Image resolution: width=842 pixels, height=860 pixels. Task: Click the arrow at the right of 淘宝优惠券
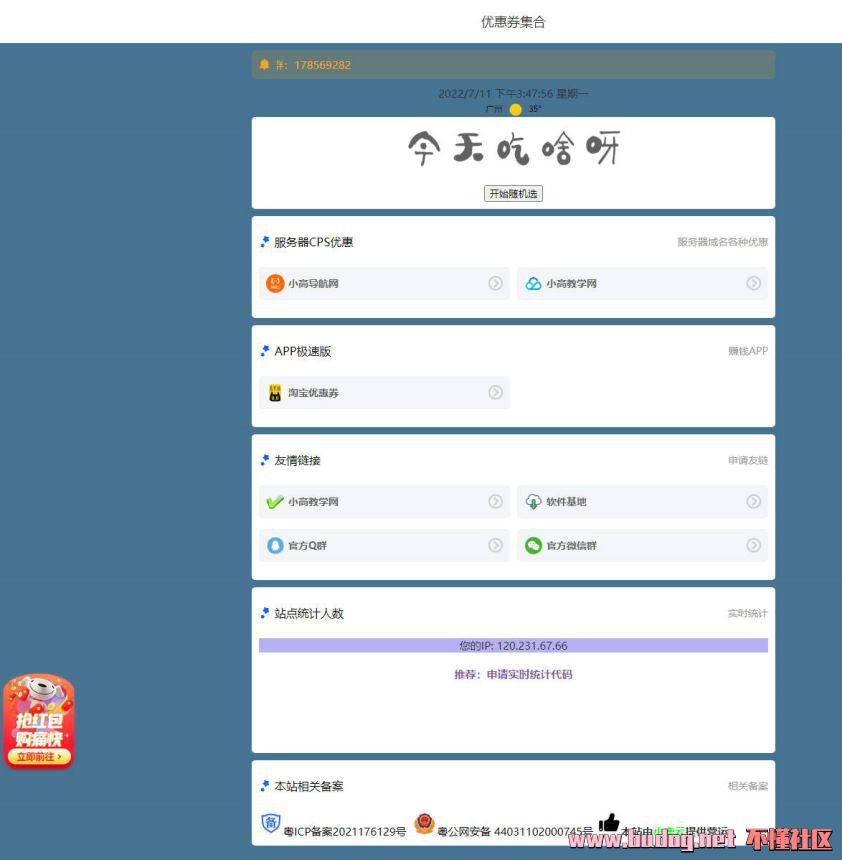pos(495,393)
